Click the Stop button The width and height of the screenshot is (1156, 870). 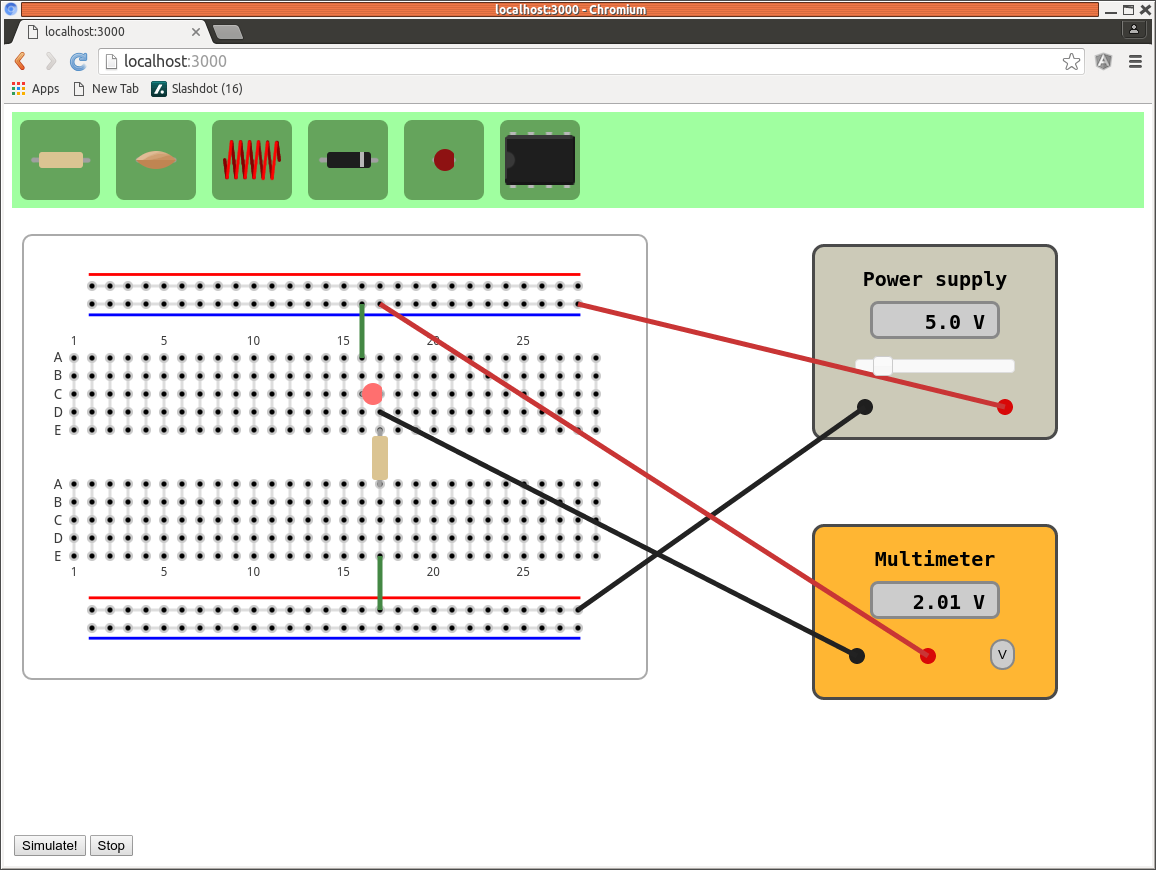(x=111, y=846)
